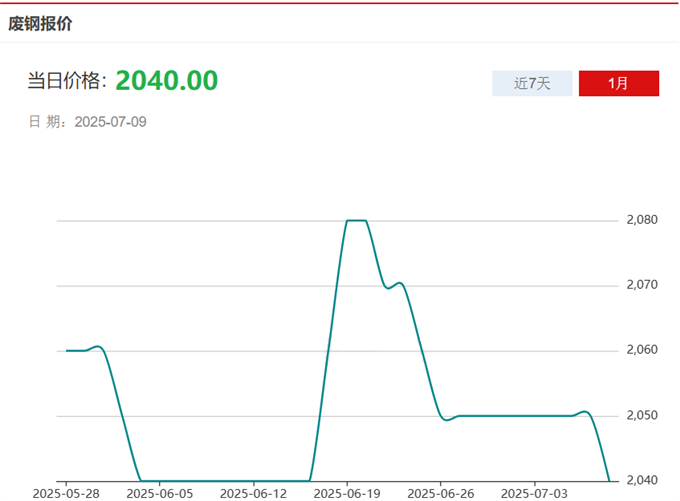The width and height of the screenshot is (680, 501).
Task: Click the date text 2025-07-09
Action: 111,122
